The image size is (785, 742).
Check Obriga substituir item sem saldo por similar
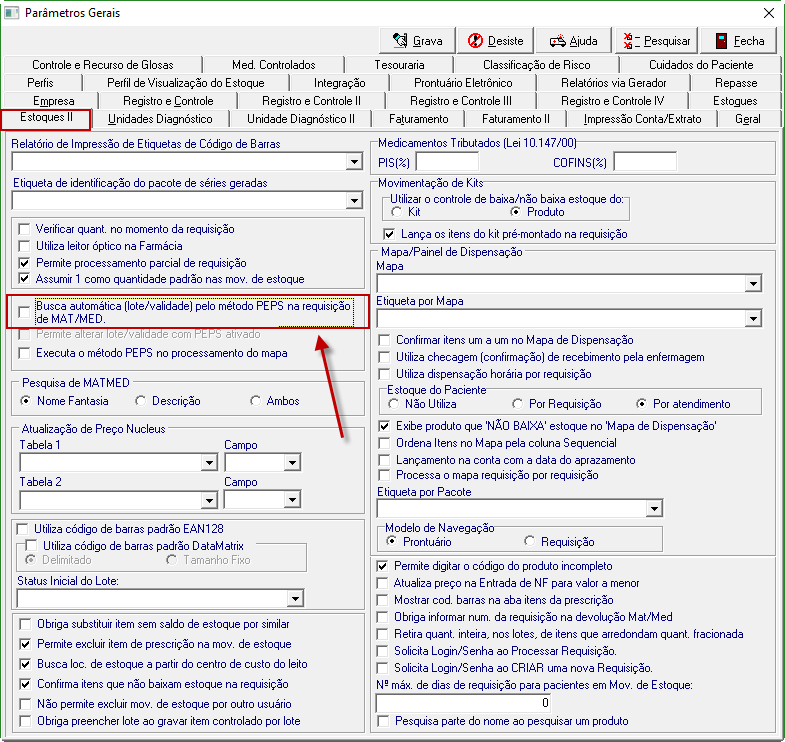[25, 624]
